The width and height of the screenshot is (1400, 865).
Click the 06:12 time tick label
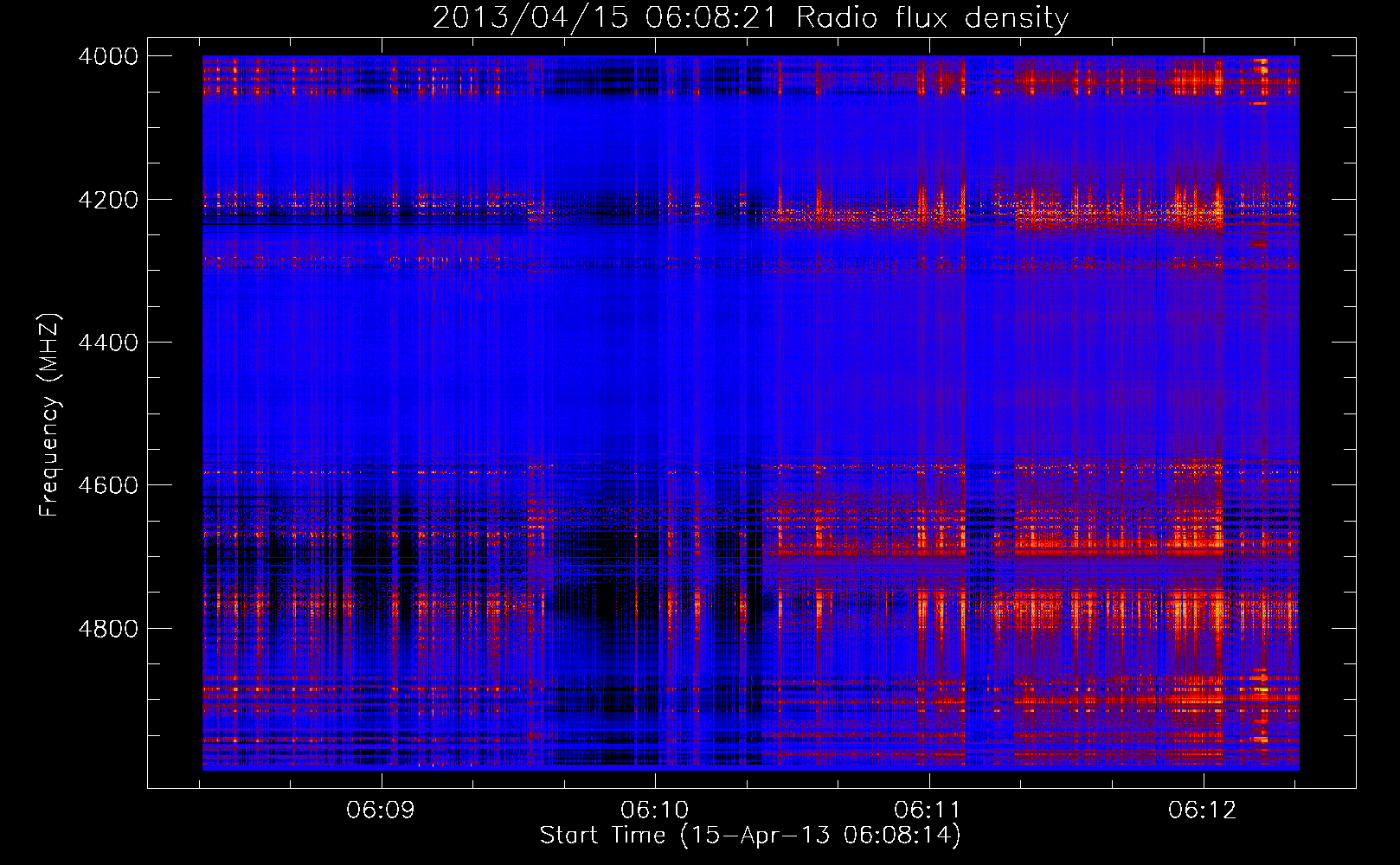click(x=1203, y=811)
